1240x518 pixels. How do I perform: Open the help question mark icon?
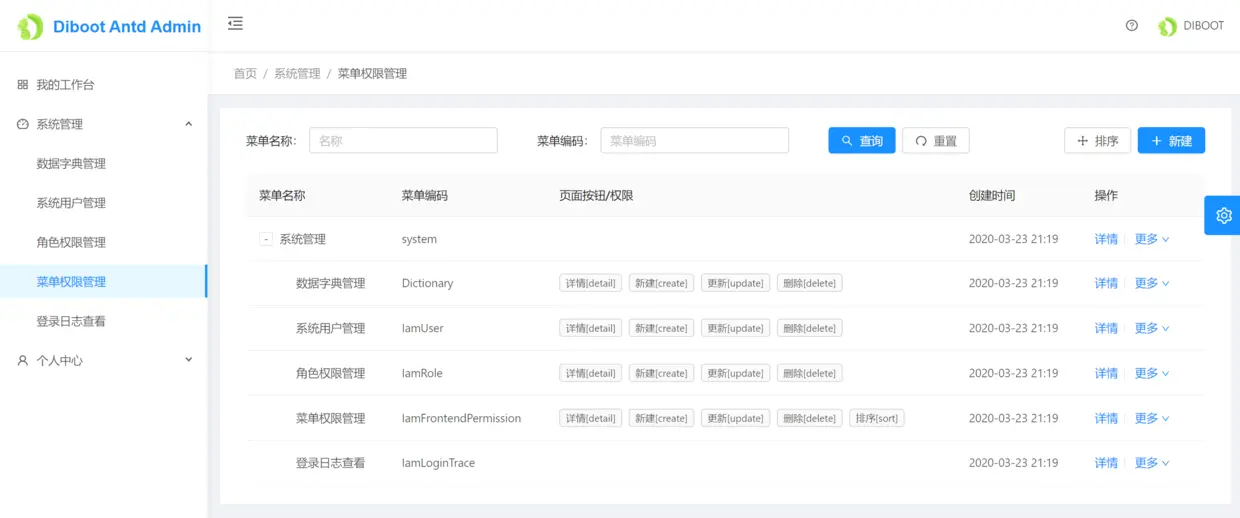tap(1132, 26)
